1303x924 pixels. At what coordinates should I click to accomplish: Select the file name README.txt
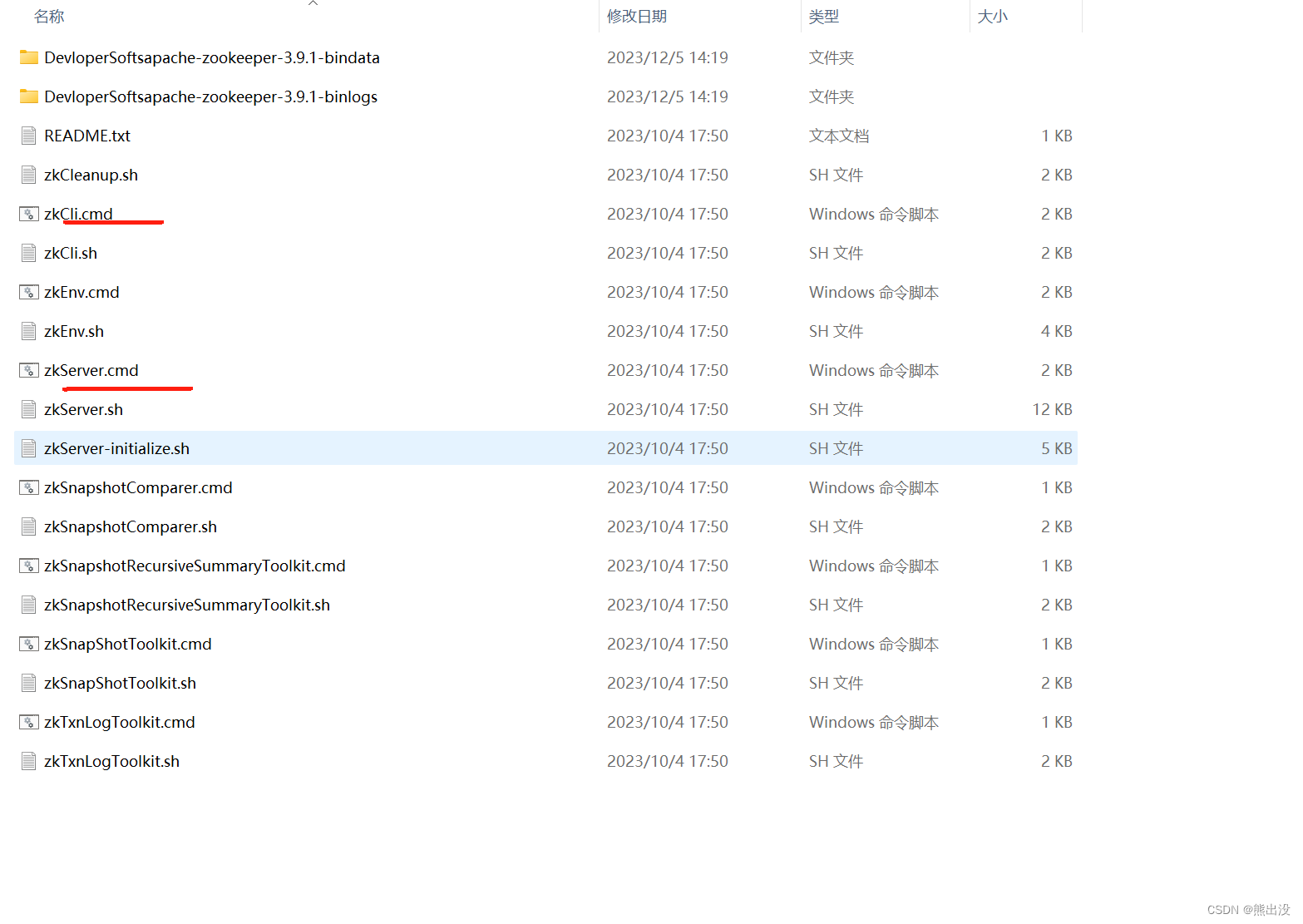(x=87, y=136)
